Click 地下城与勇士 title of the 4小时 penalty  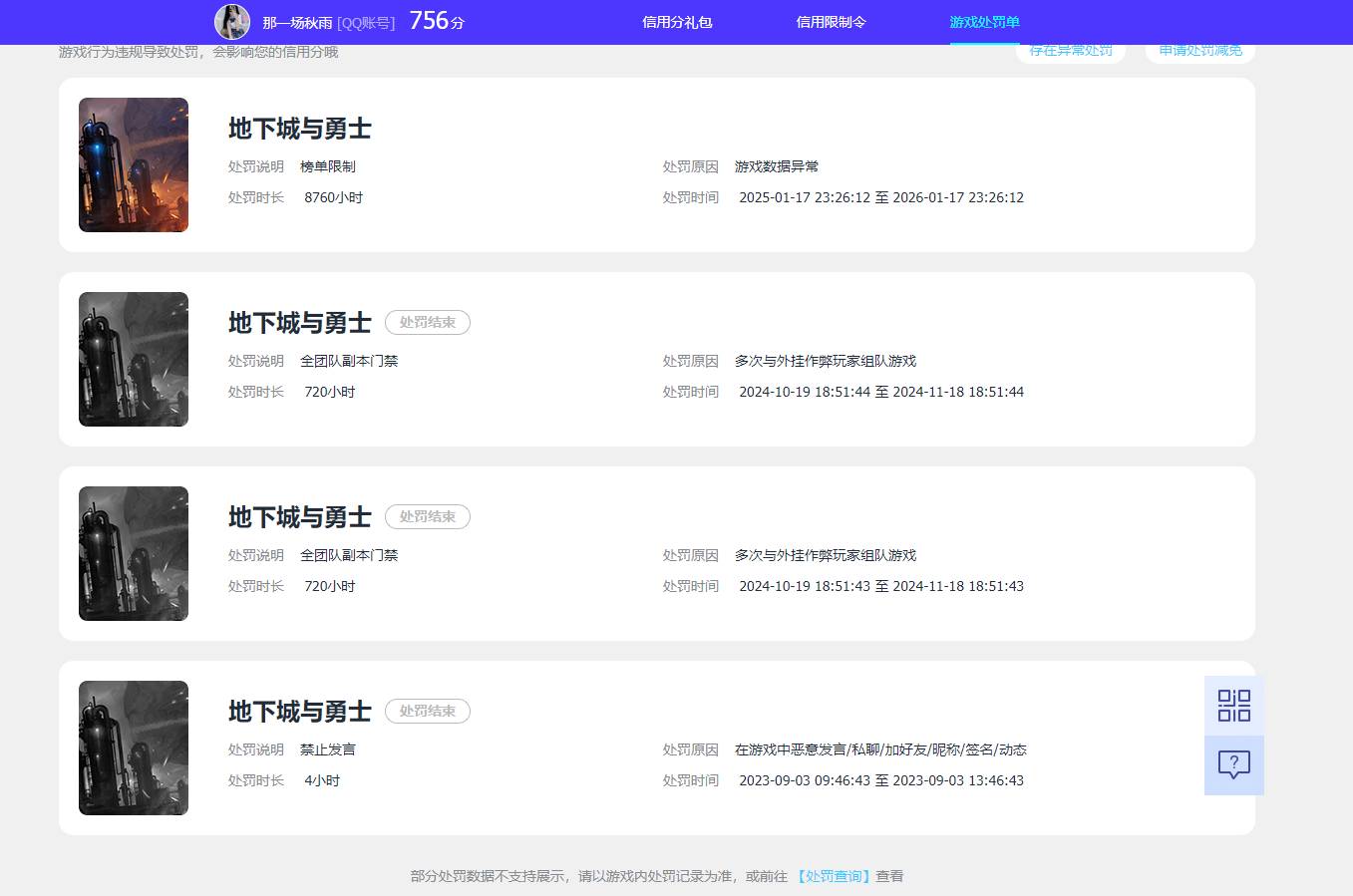pos(299,712)
